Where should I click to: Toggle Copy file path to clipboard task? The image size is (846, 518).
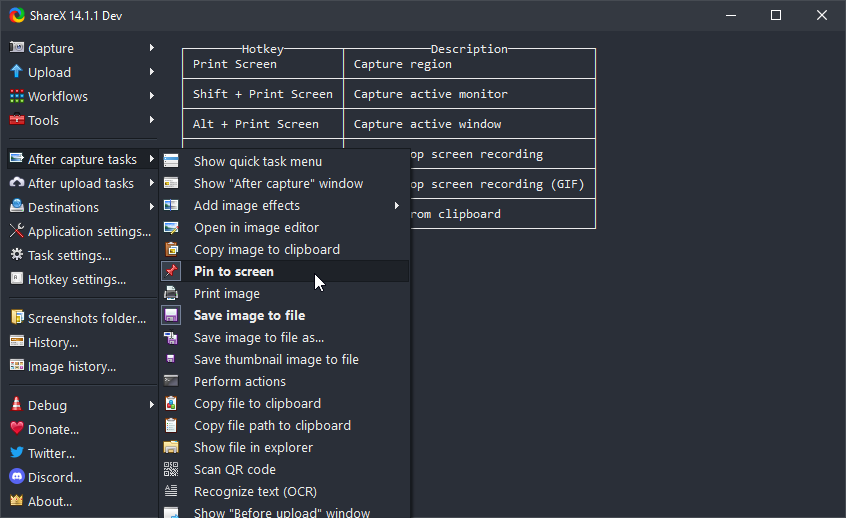(x=285, y=425)
